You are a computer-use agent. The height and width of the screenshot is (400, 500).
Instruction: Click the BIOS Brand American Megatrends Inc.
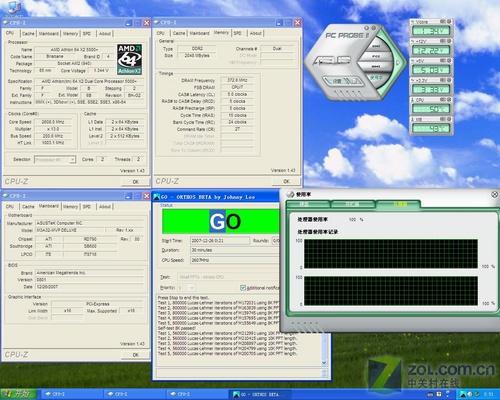click(x=90, y=273)
